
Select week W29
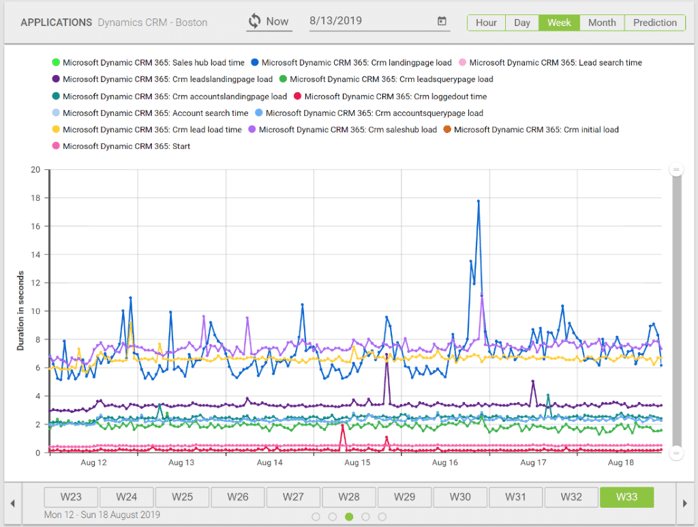(404, 497)
